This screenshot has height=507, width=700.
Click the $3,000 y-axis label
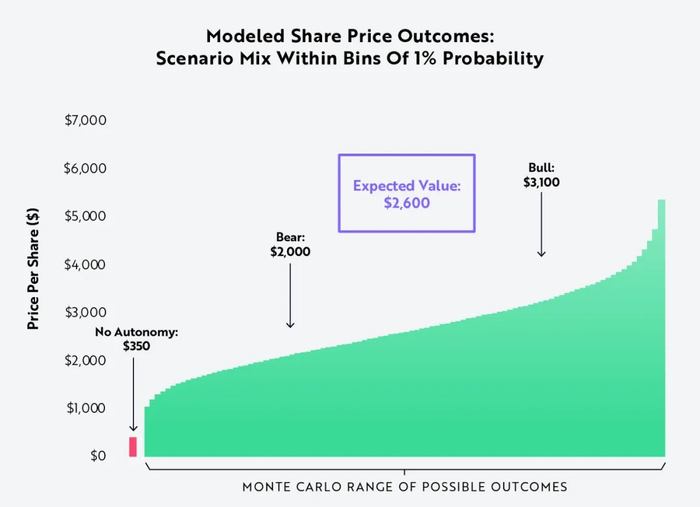coord(85,312)
